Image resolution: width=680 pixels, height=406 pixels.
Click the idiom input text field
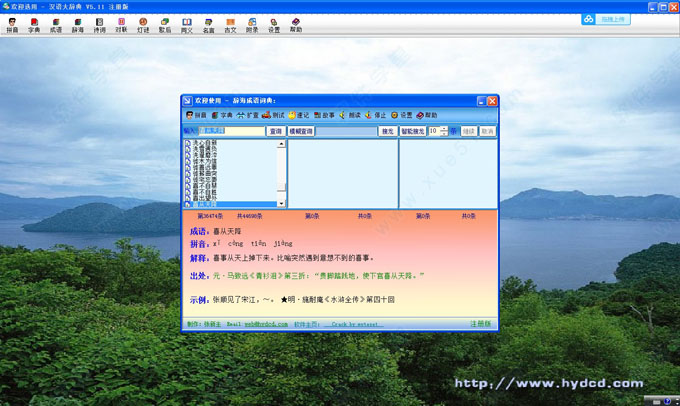pyautogui.click(x=232, y=131)
